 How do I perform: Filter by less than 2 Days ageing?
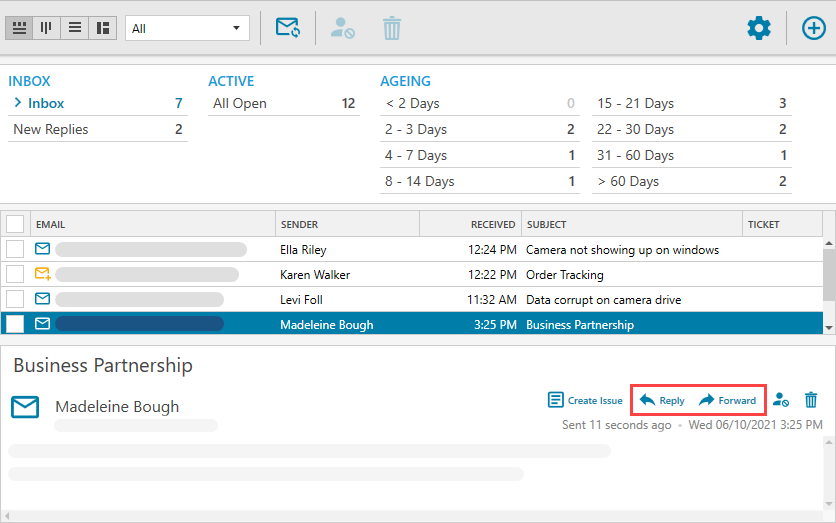click(479, 103)
